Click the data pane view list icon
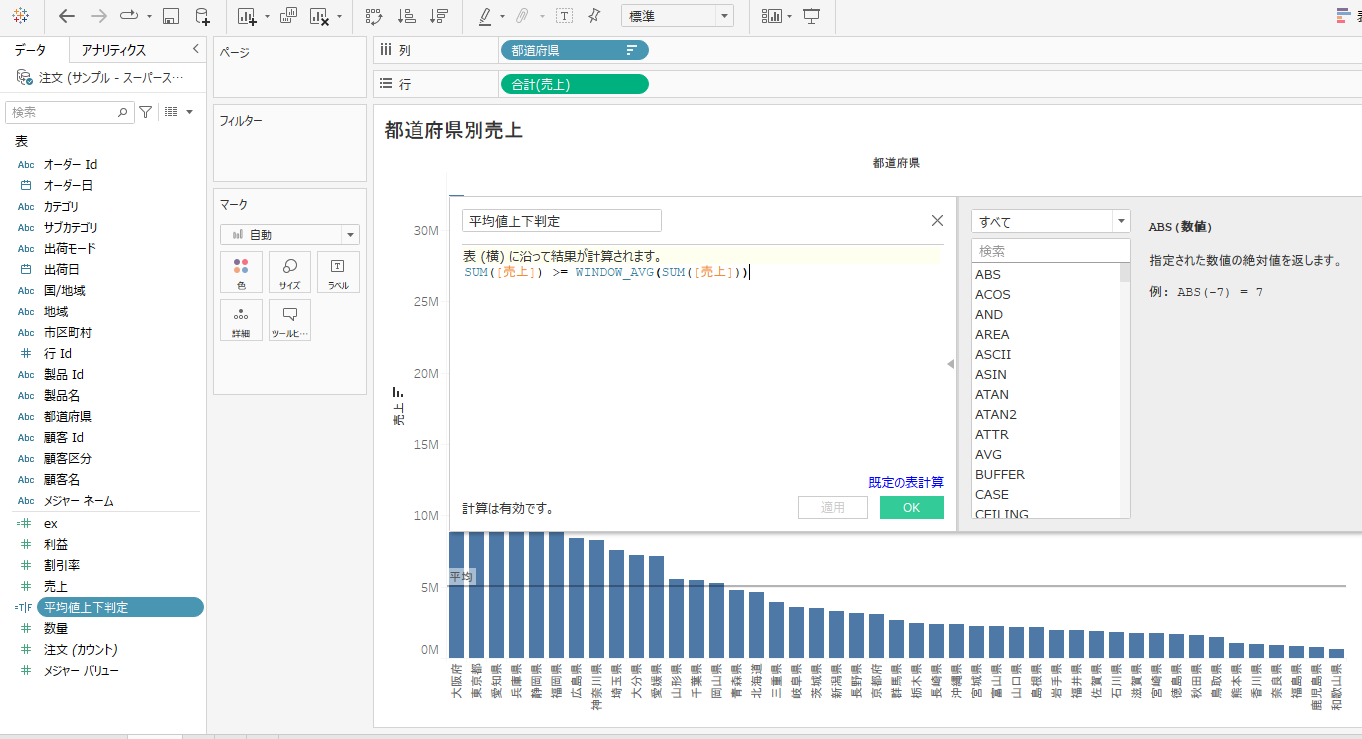Screen dimensions: 1362x739 [170, 112]
